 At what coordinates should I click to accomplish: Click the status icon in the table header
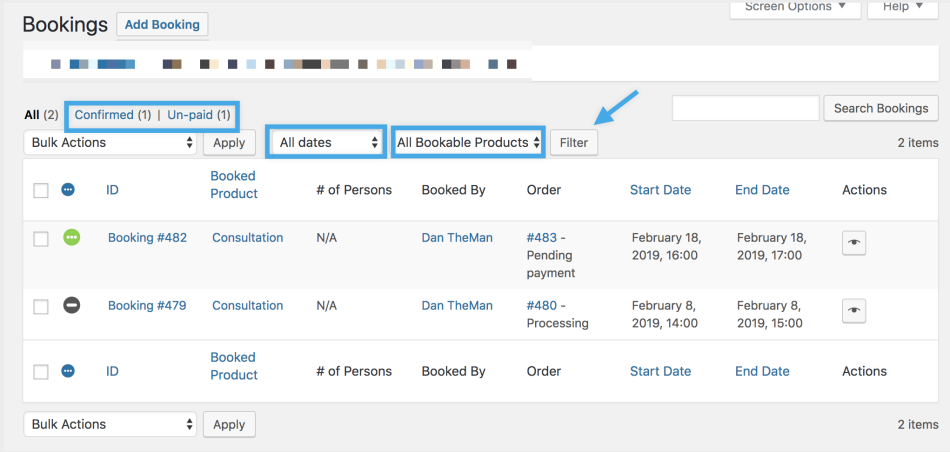[68, 189]
